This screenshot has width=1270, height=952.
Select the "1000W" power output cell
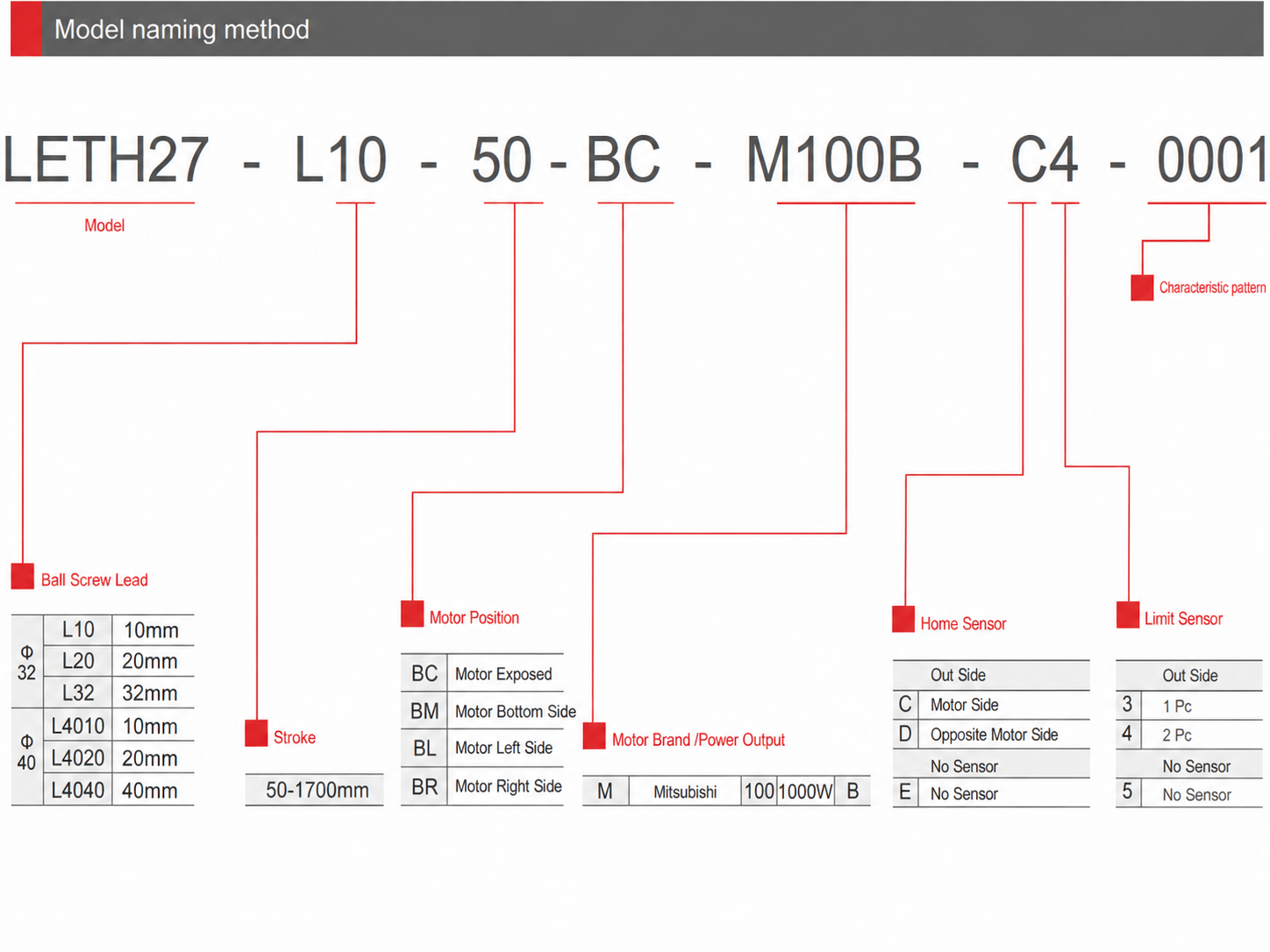click(x=805, y=792)
